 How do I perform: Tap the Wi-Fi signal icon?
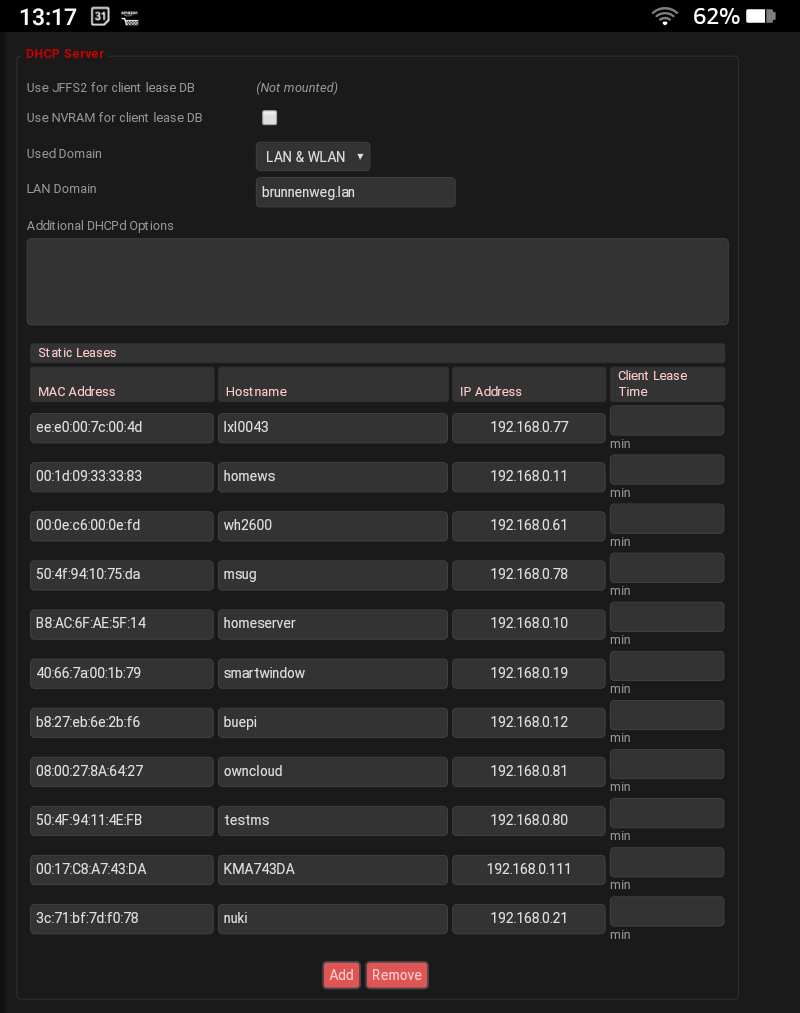(664, 16)
